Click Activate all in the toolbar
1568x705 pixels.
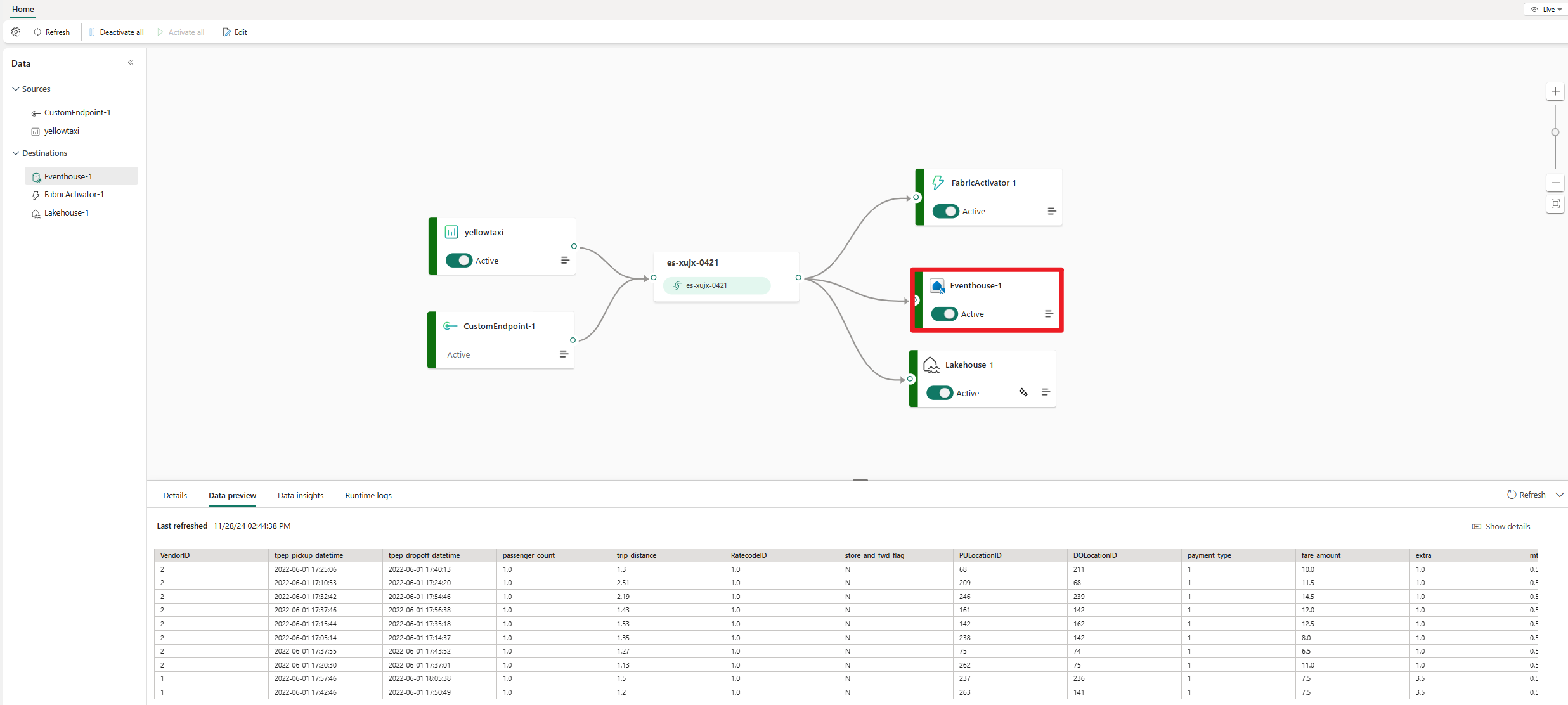181,32
